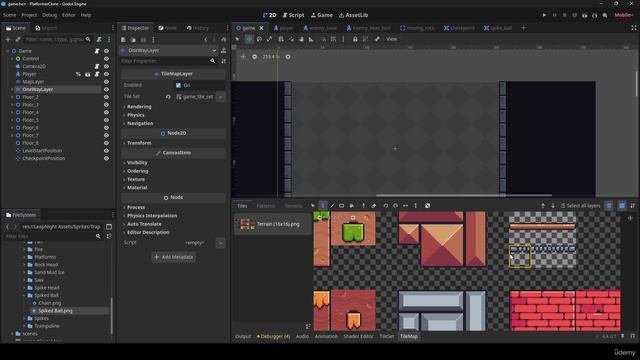Uncheck the Enabled On checkbox
Screen dimensions: 640x360
[x=178, y=85]
